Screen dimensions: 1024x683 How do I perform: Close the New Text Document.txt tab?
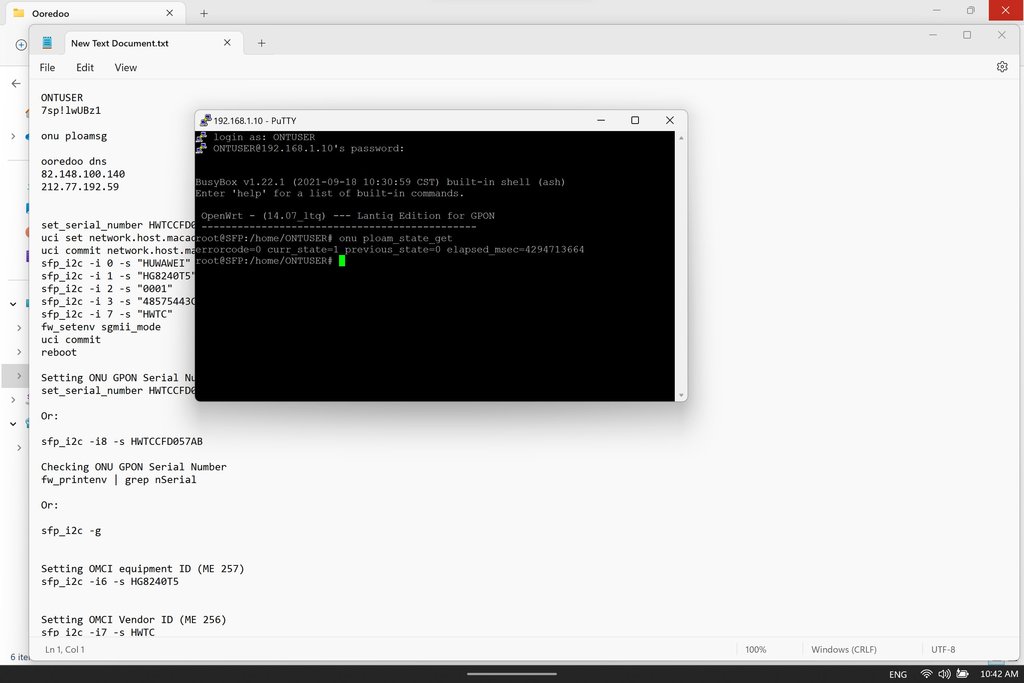pos(227,43)
